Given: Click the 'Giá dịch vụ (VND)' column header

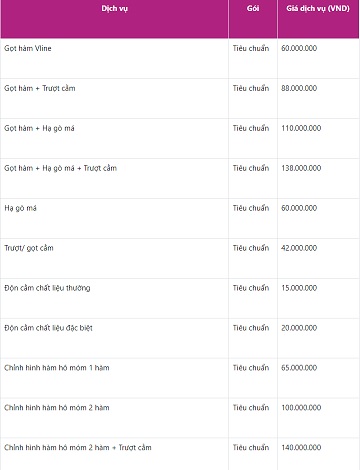Looking at the screenshot, I should [x=318, y=19].
